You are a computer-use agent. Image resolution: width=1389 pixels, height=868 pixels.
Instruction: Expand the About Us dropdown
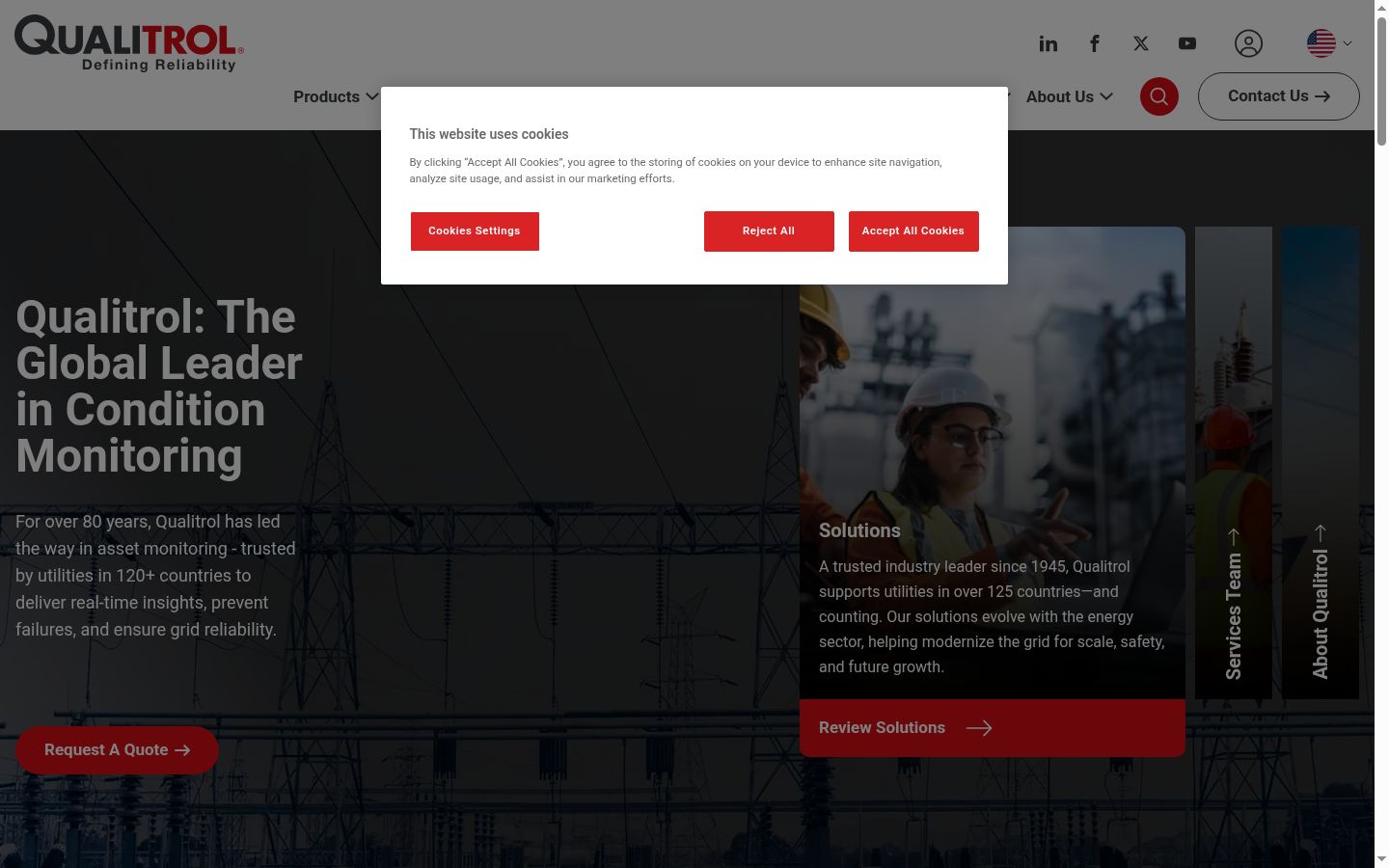click(x=1070, y=96)
